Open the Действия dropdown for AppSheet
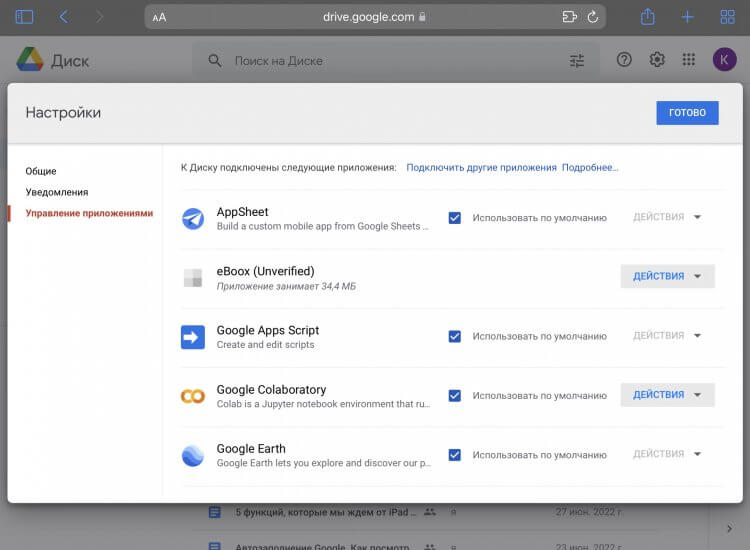750x550 pixels. (x=667, y=217)
